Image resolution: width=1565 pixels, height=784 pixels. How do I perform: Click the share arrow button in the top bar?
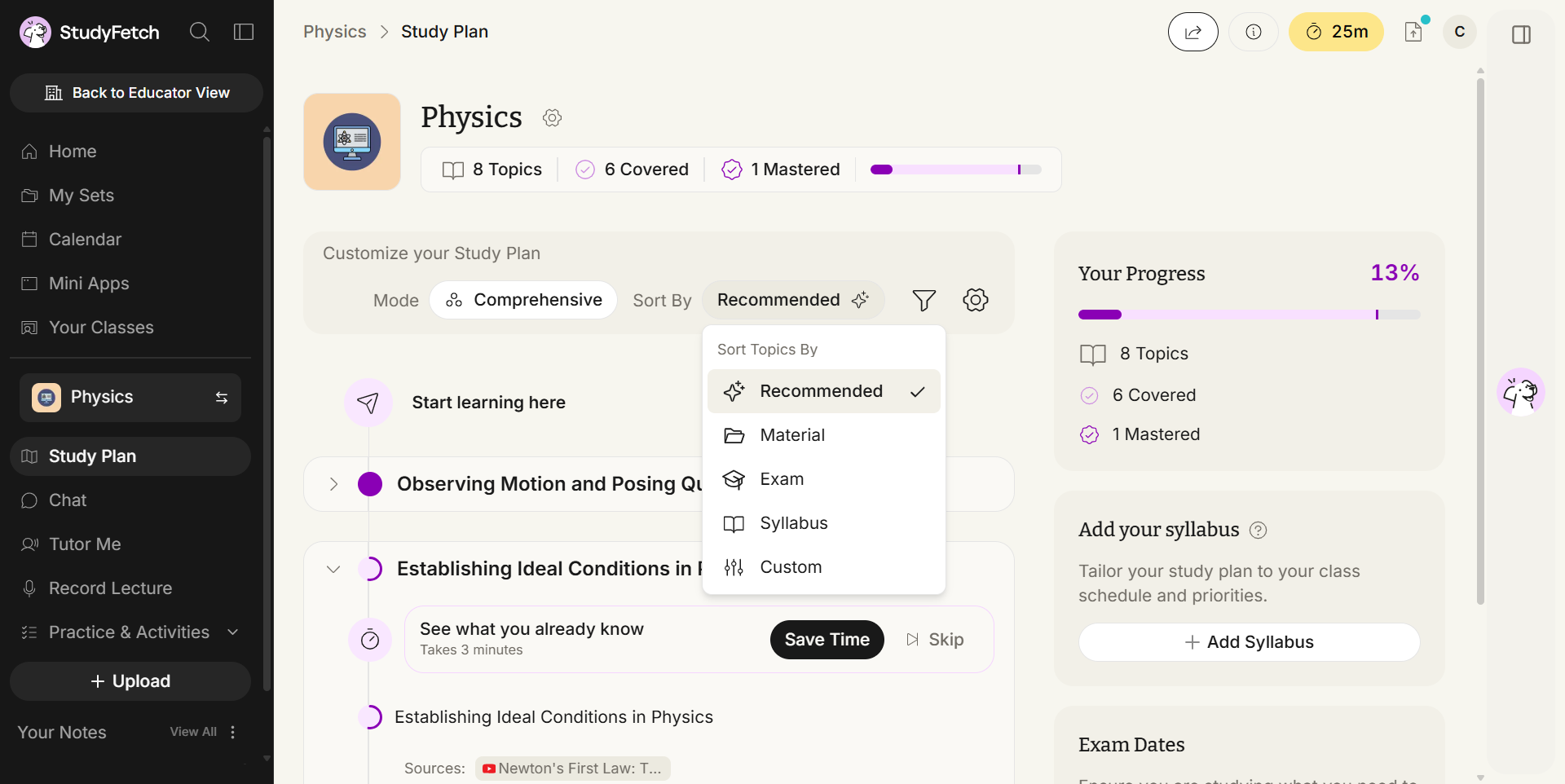(1192, 32)
